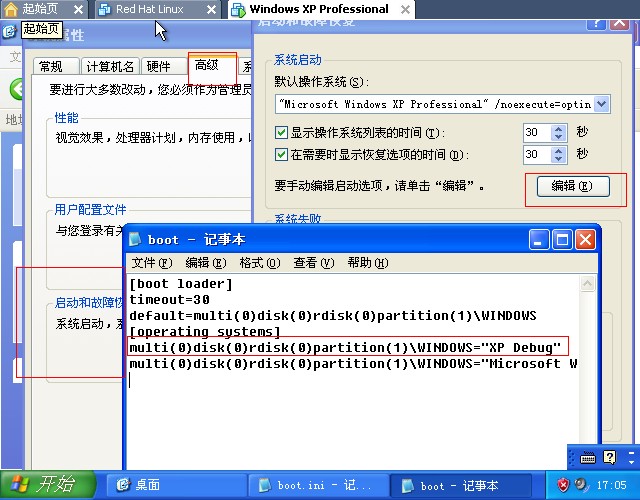Click the 17:05 system clock
Image resolution: width=640 pixels, height=500 pixels.
tap(611, 485)
